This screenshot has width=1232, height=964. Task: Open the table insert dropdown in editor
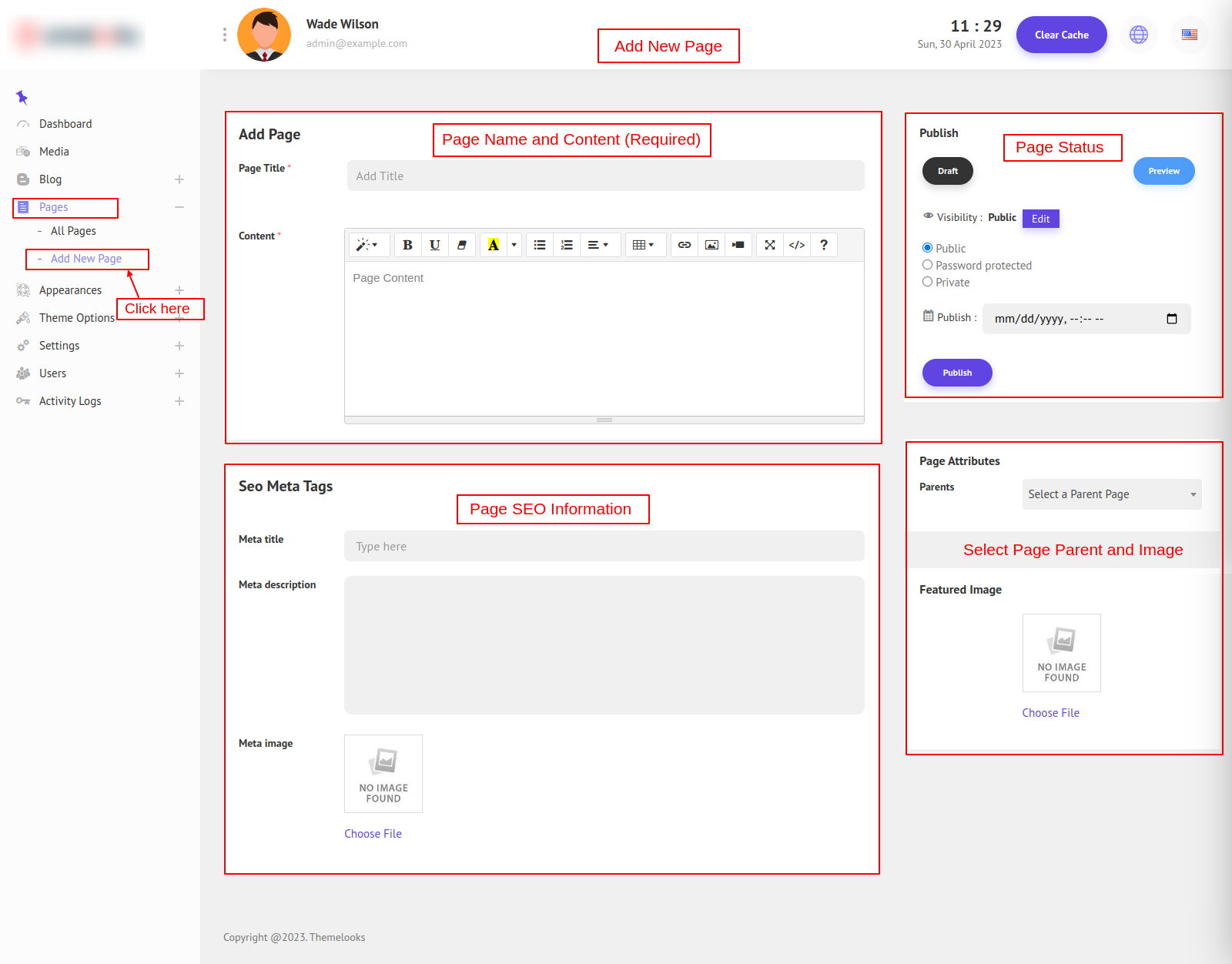click(643, 245)
